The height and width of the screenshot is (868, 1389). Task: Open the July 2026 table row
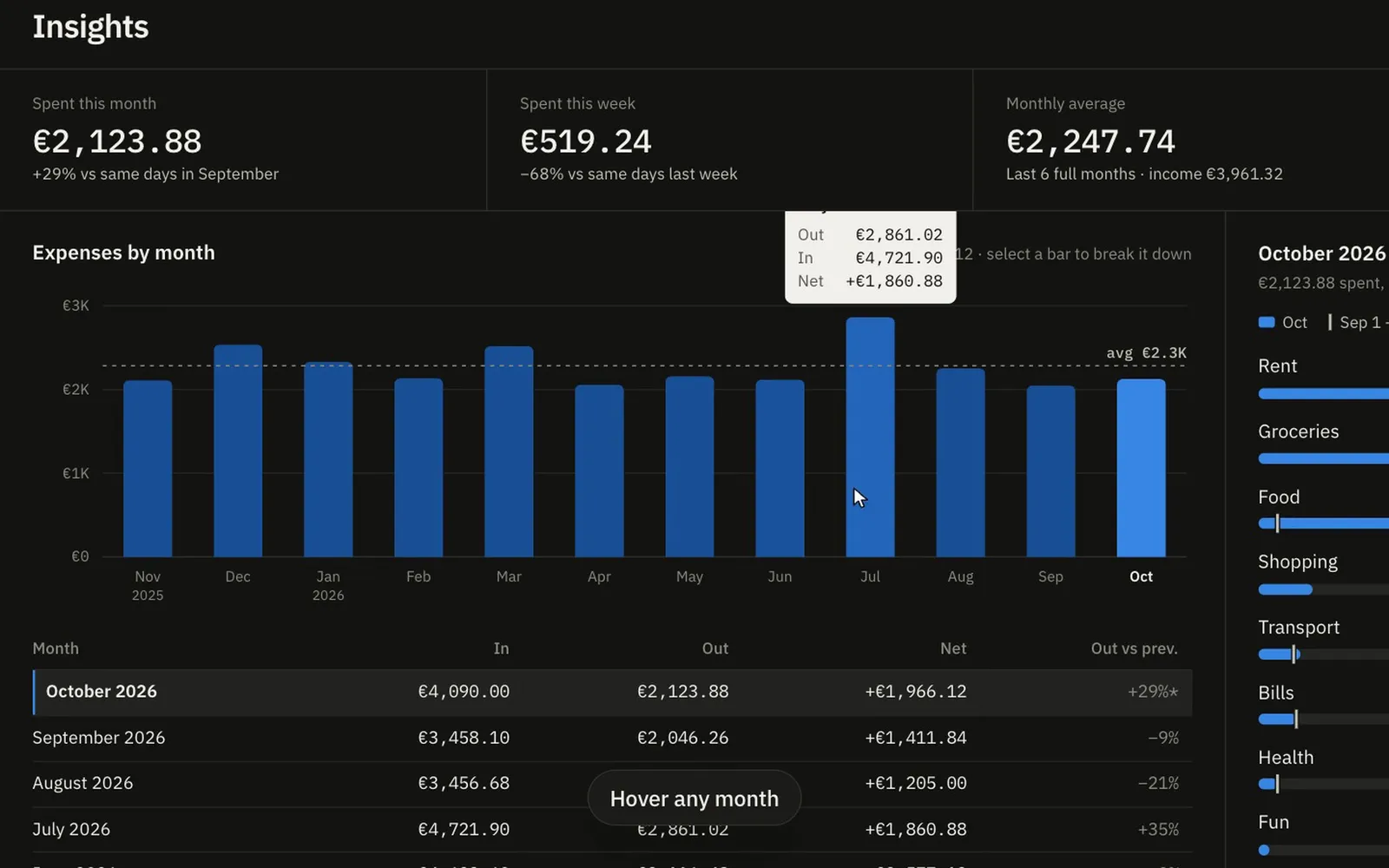click(x=612, y=830)
